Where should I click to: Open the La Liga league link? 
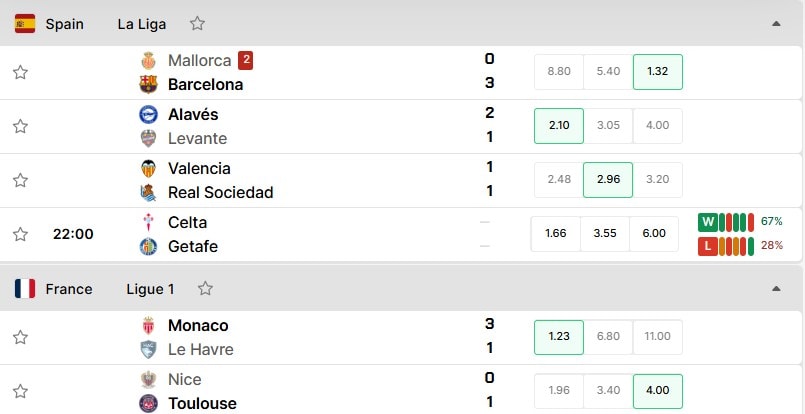142,24
